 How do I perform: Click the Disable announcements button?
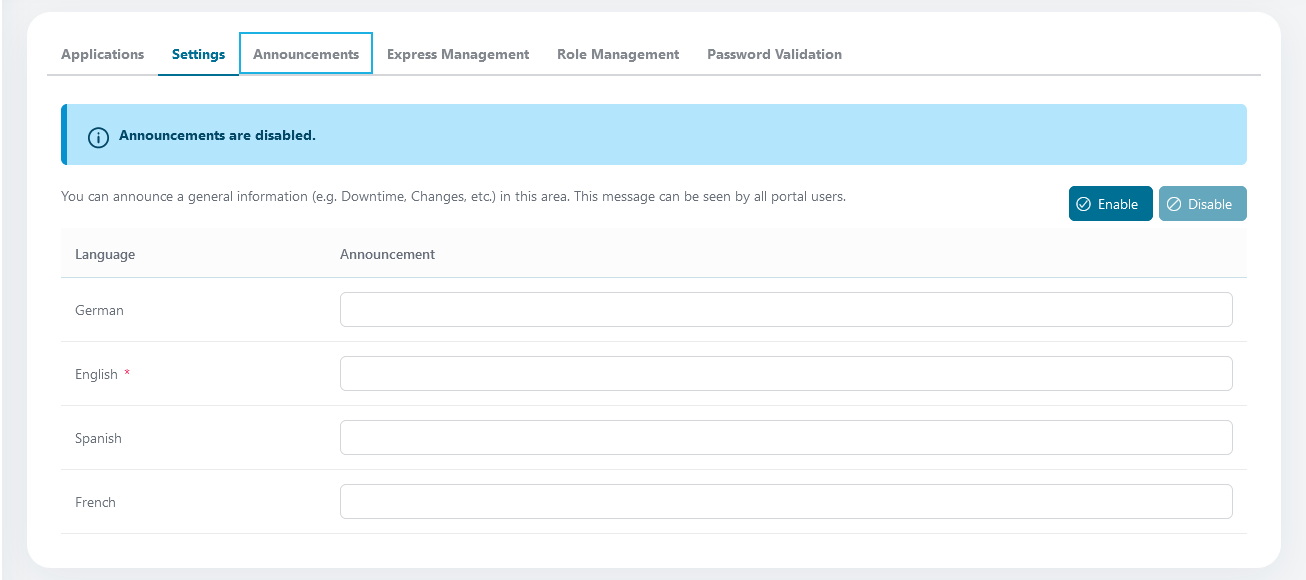(1202, 204)
